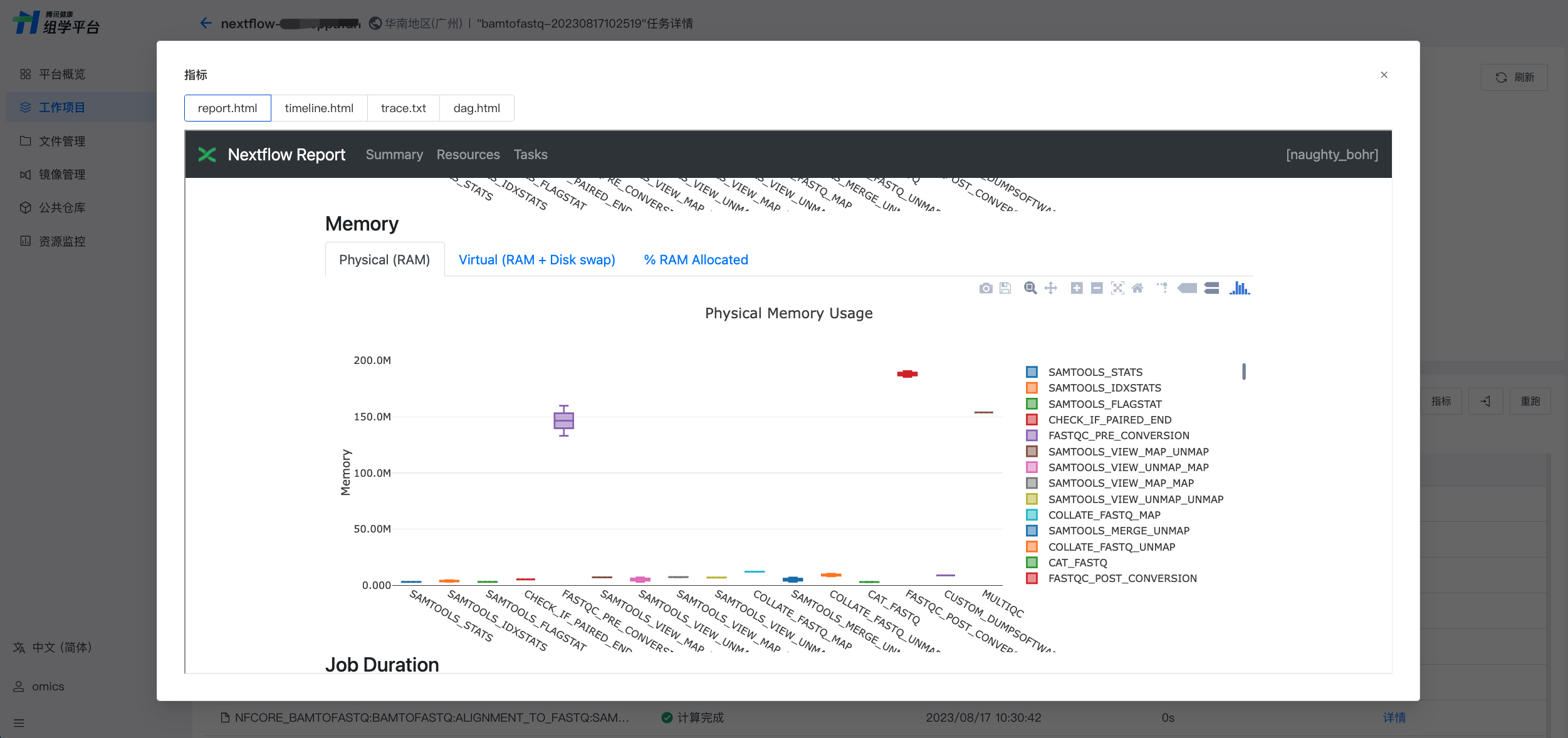Zoom out with the minus icon

(1096, 288)
